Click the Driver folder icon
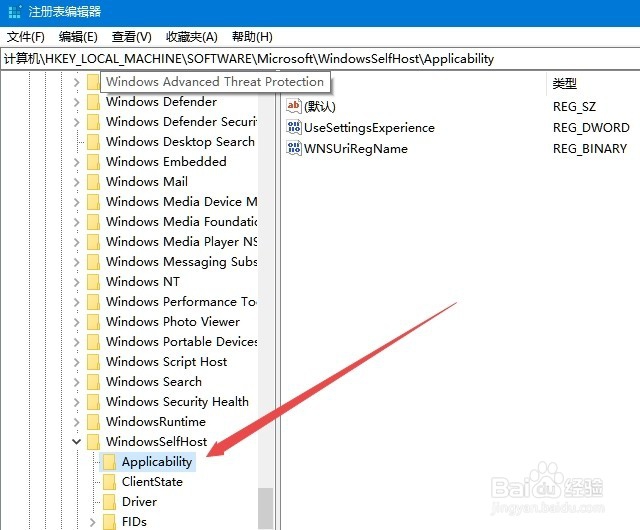 109,502
